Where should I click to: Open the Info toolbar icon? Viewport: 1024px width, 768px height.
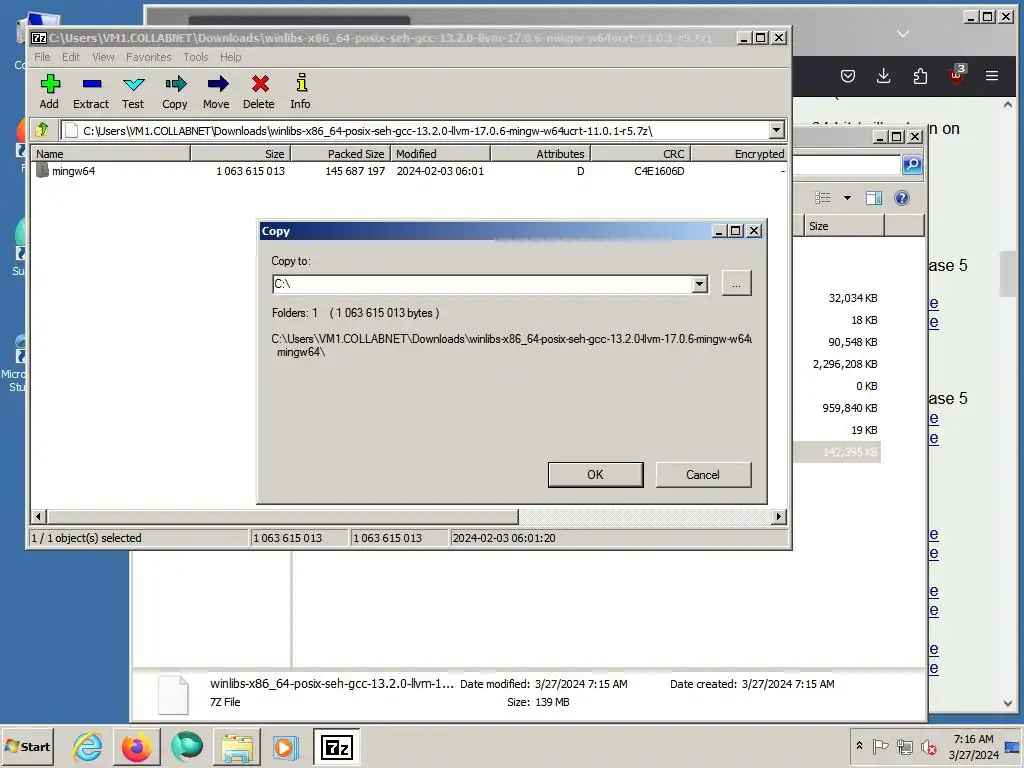click(300, 91)
